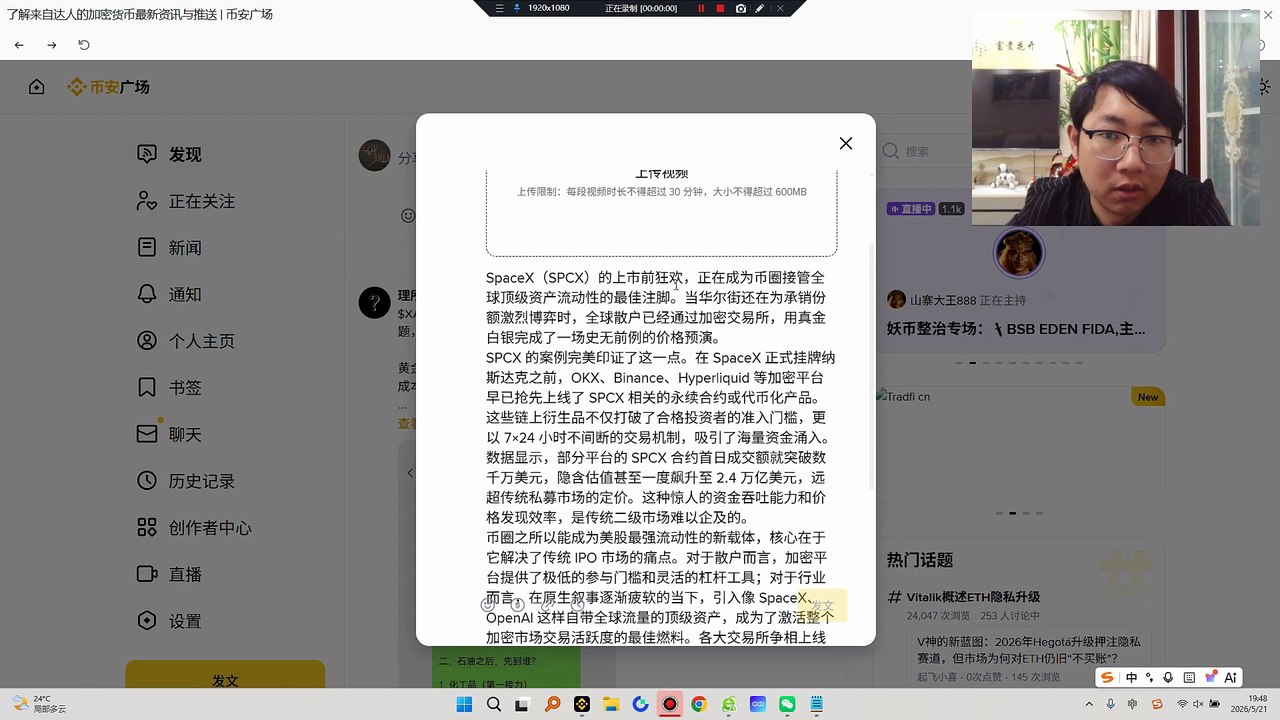Click the New badge on banner
The width and height of the screenshot is (1280, 720).
[x=1147, y=397]
